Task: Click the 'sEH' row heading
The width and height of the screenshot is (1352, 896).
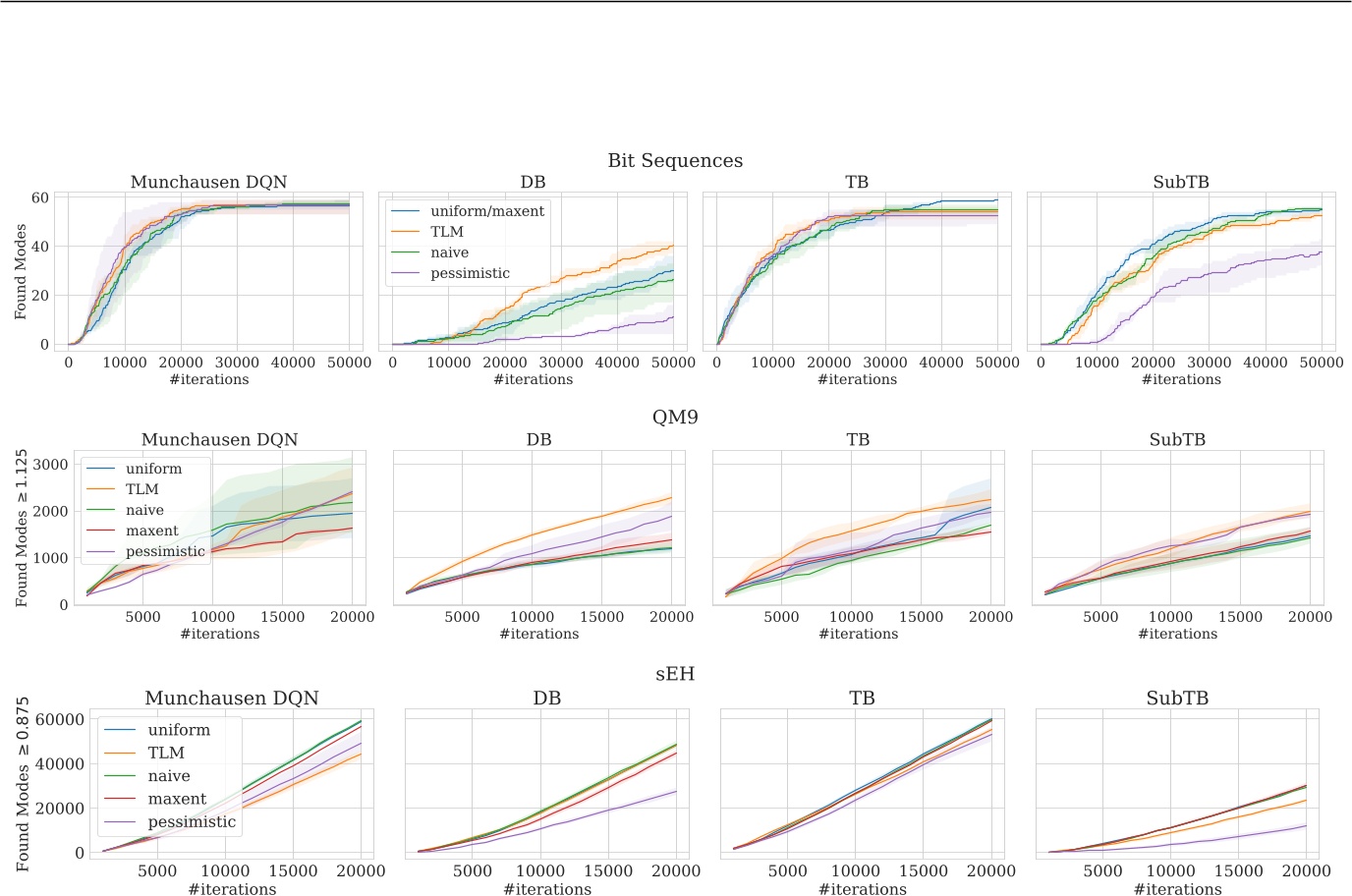Action: point(675,674)
